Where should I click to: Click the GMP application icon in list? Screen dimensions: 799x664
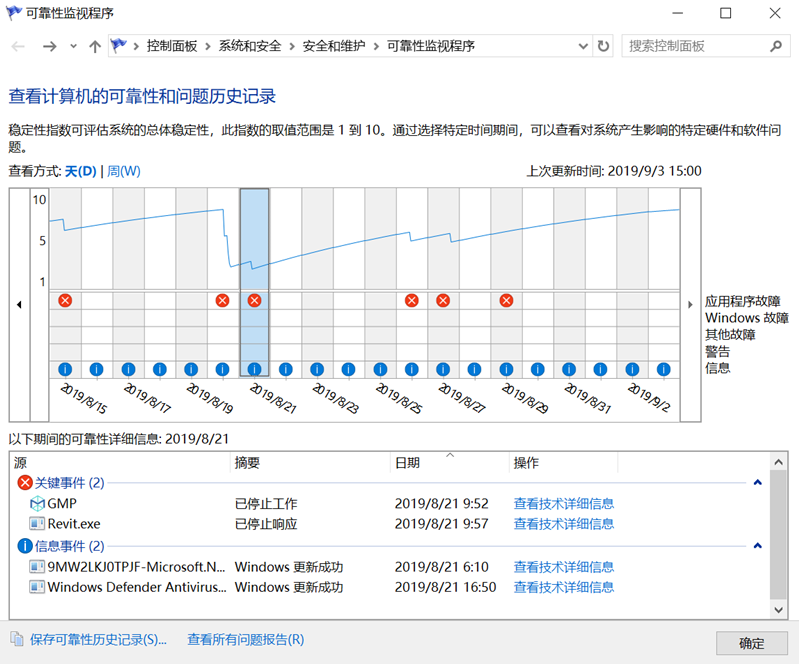37,503
